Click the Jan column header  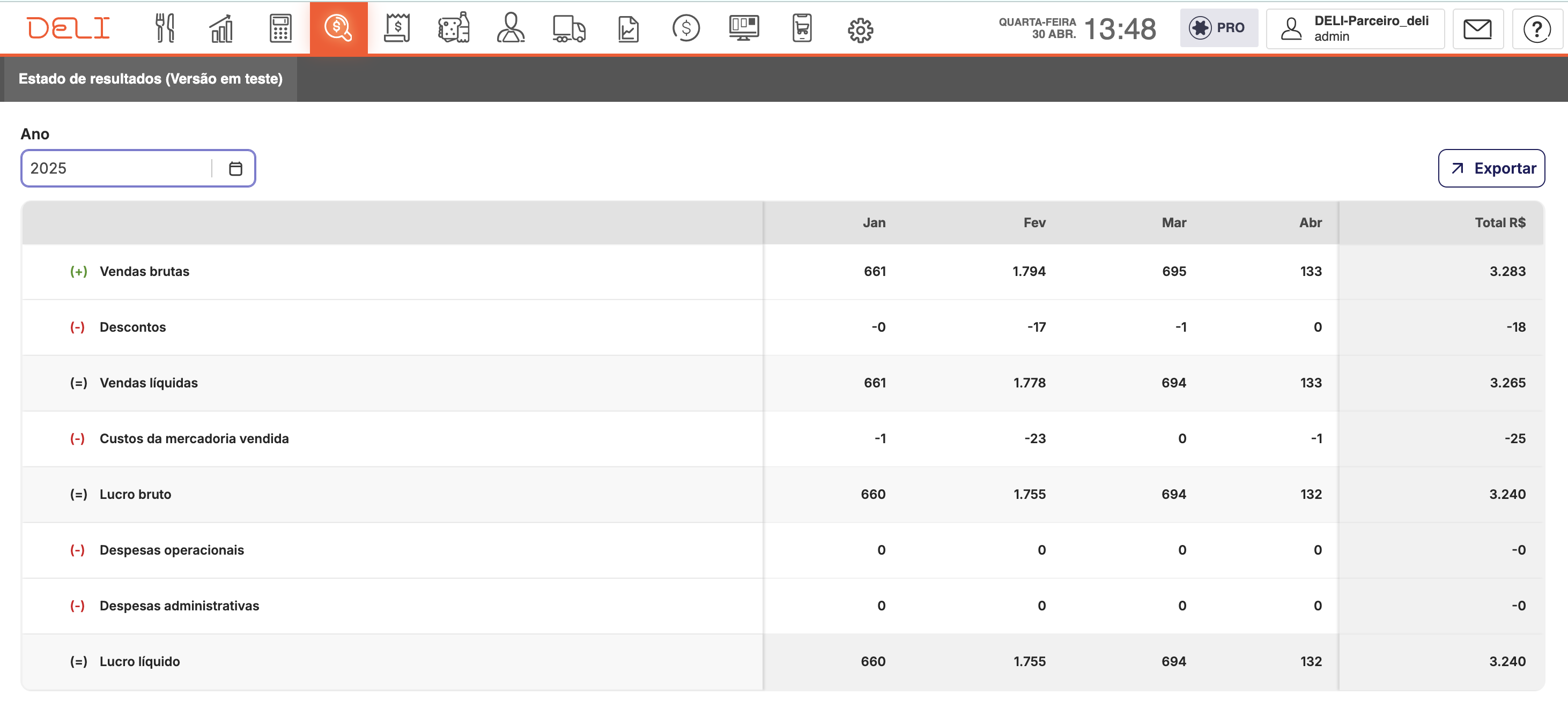874,222
